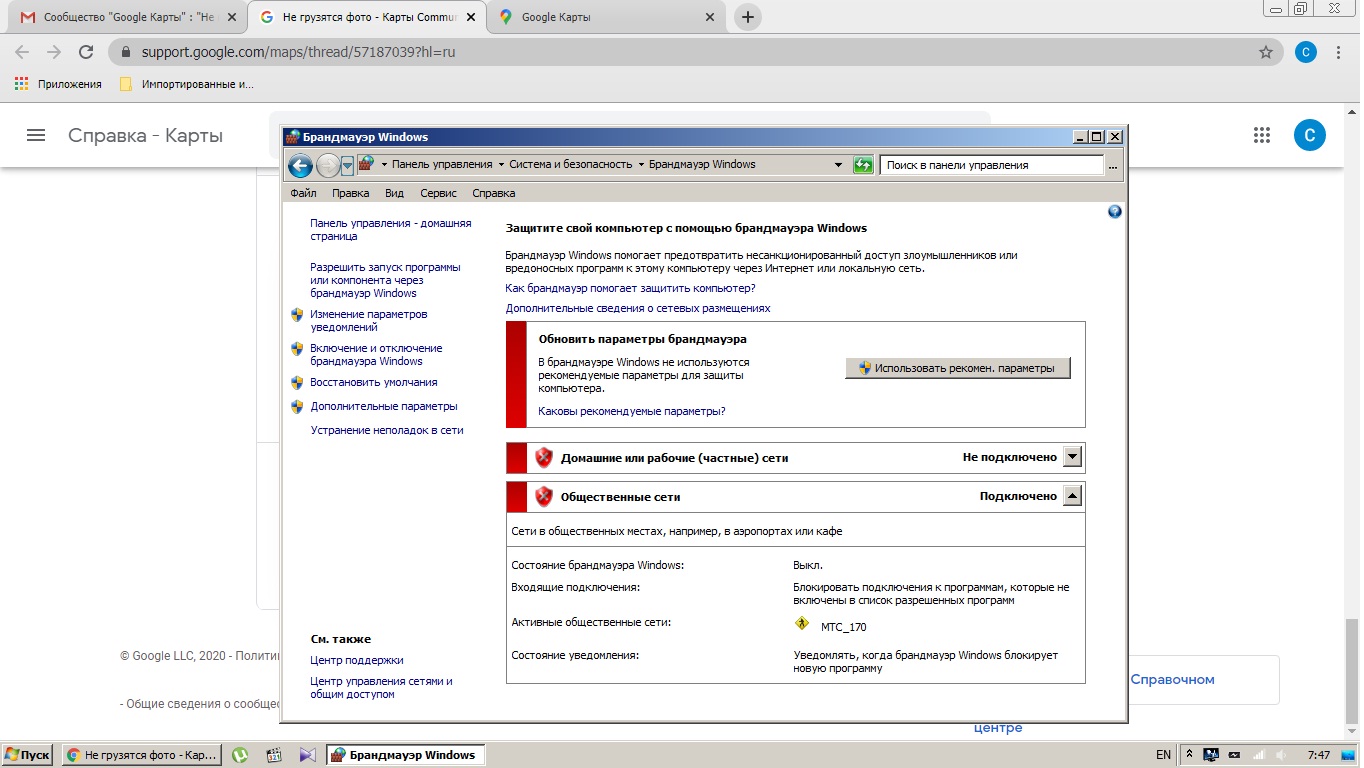The image size is (1364, 768).
Task: Click shield icon beside Дополнительные параметры
Action: 297,407
